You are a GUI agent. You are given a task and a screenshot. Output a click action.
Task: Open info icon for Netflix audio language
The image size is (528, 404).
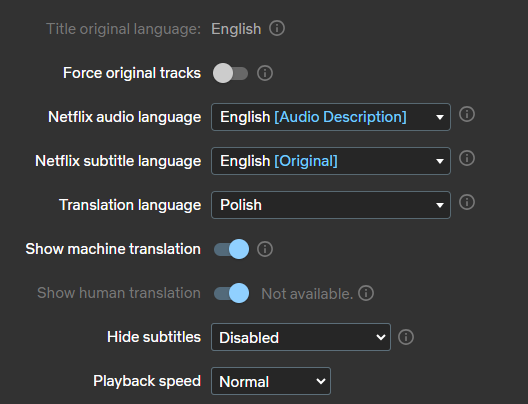467,114
